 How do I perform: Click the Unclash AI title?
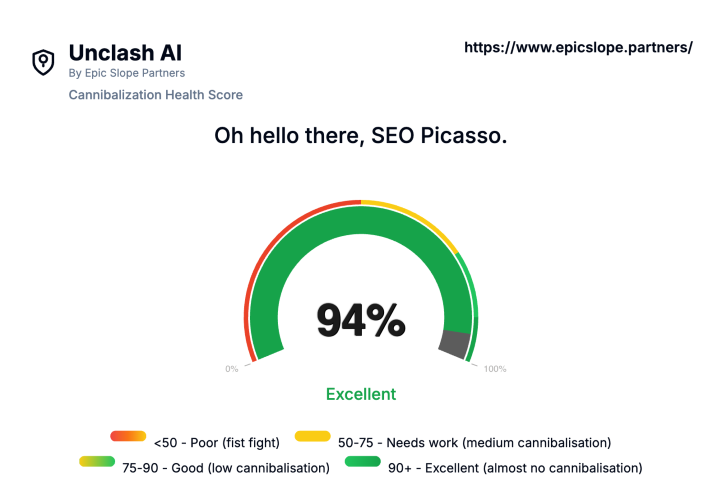(x=125, y=52)
